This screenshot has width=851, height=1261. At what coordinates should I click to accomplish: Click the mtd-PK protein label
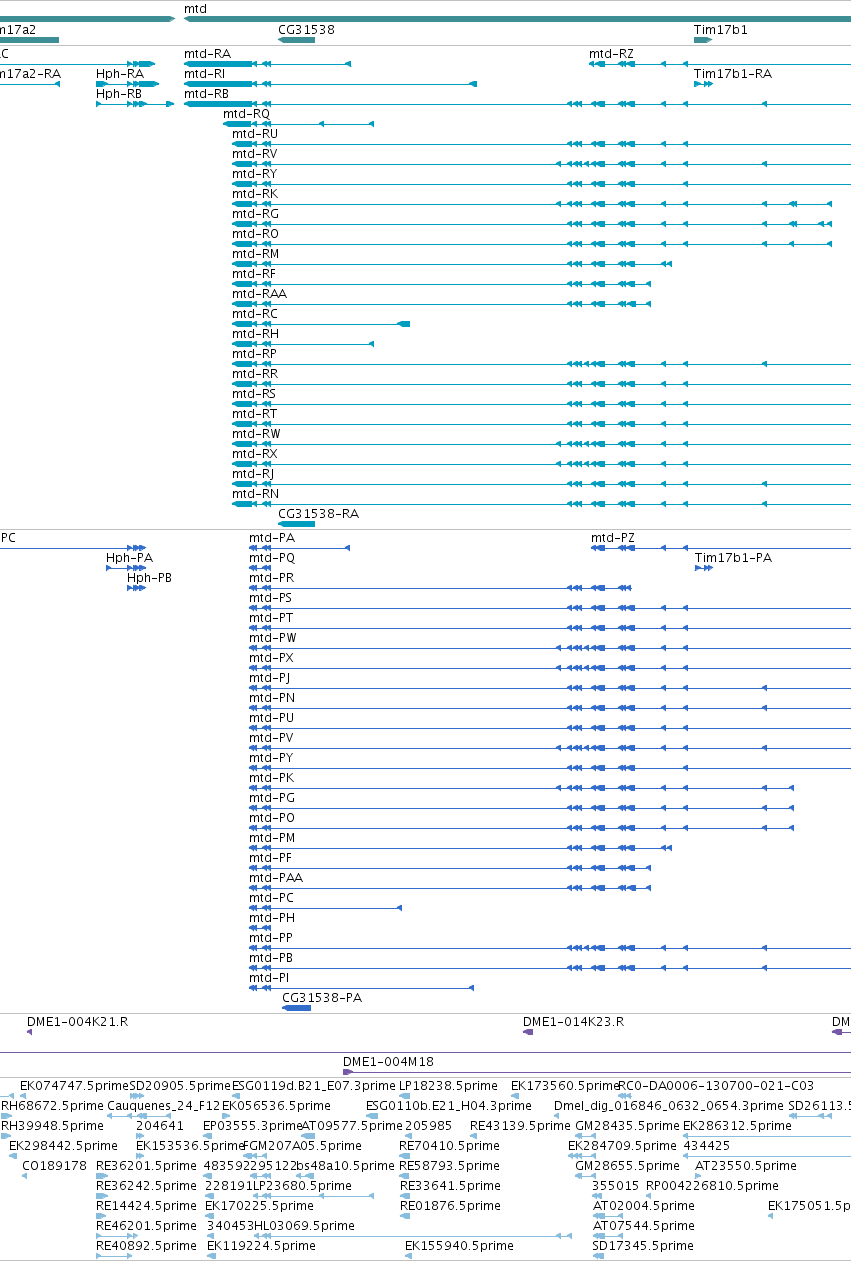[271, 777]
